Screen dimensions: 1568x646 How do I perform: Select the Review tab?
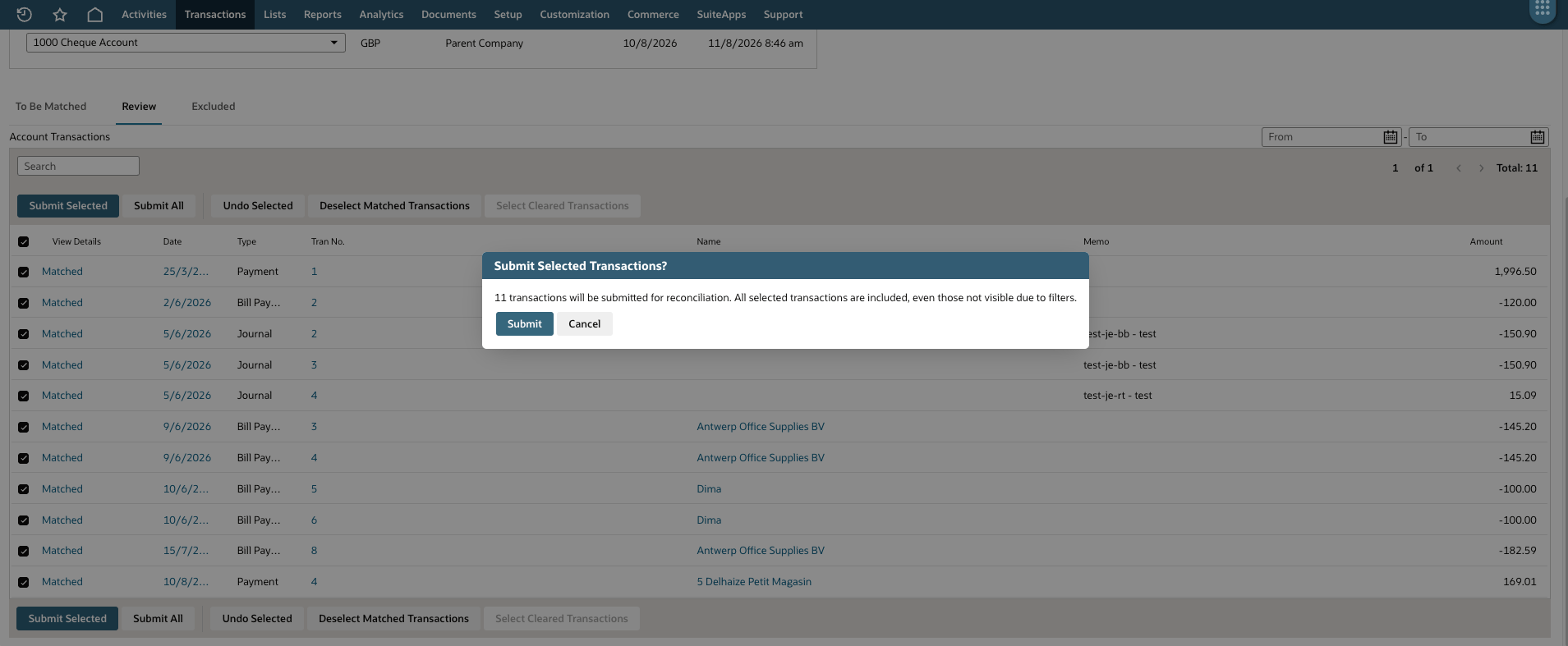(139, 107)
